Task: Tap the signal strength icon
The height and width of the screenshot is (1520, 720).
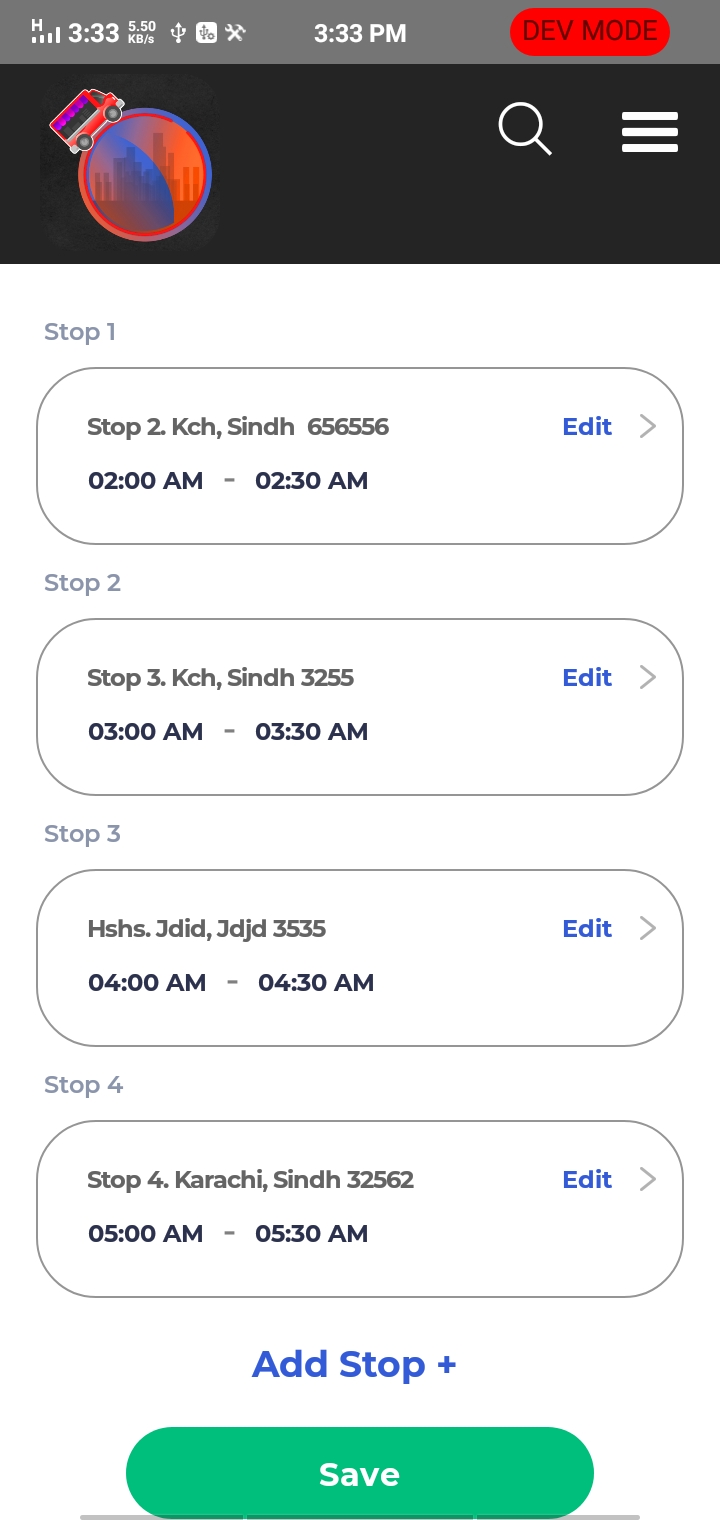Action: point(45,32)
